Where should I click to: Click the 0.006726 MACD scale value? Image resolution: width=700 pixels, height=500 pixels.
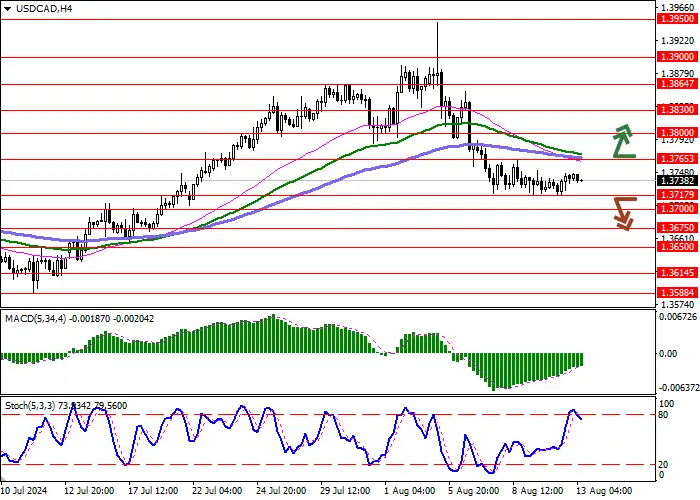click(x=678, y=317)
